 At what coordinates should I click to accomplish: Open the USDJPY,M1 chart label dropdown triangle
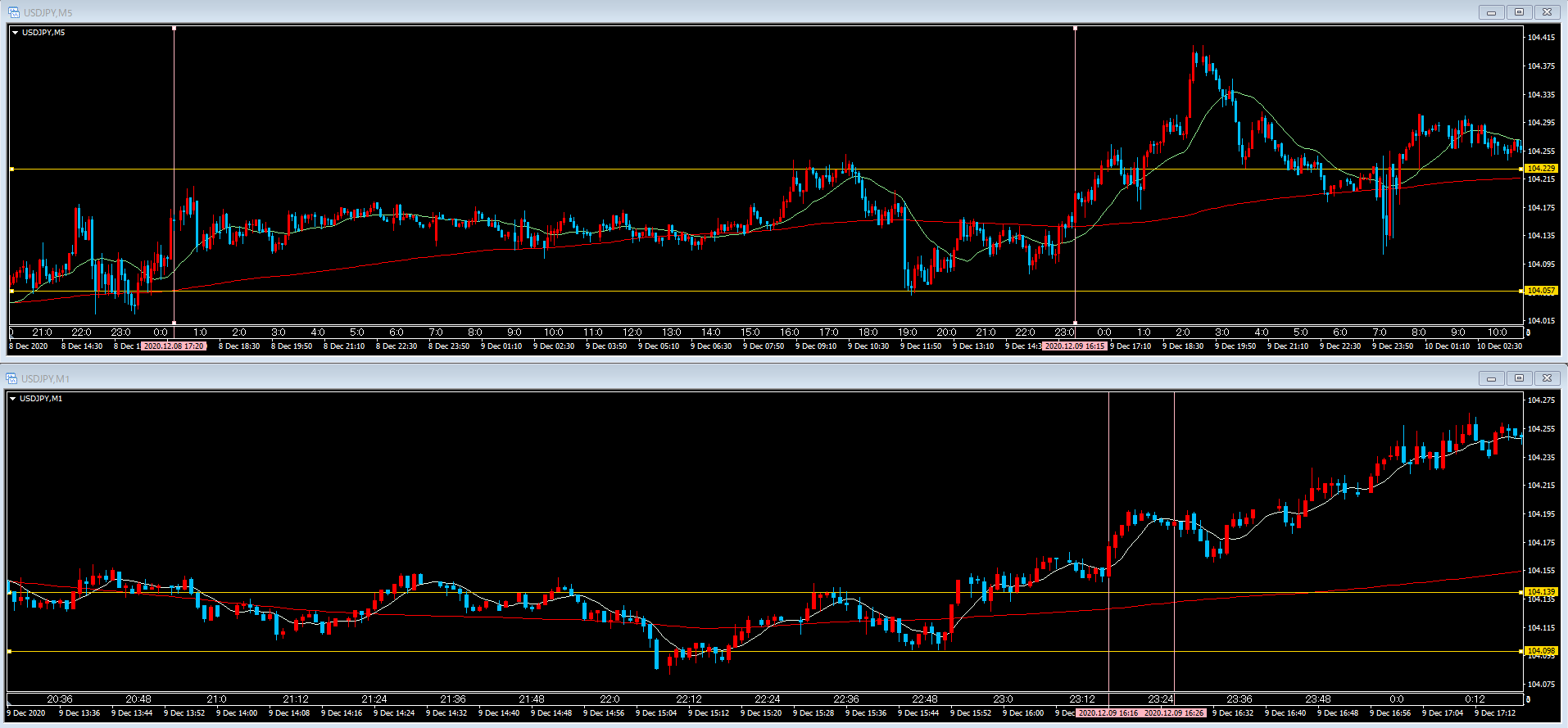pos(13,399)
